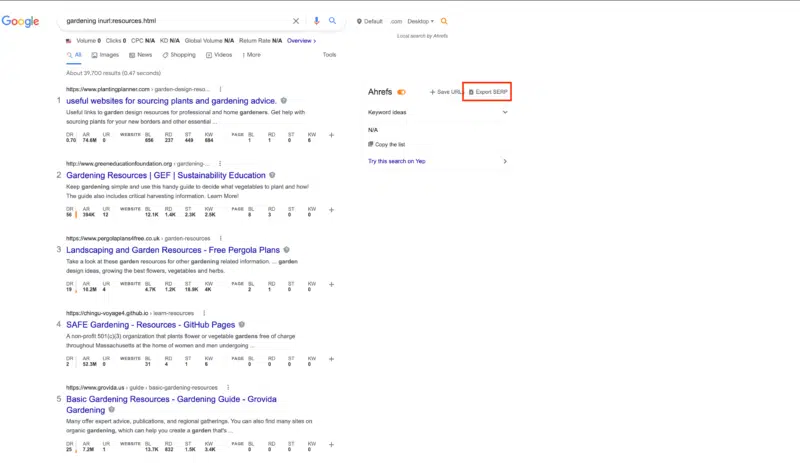Click gray icon after 'GitHub Pages' title
This screenshot has height=463, width=800.
tap(242, 324)
